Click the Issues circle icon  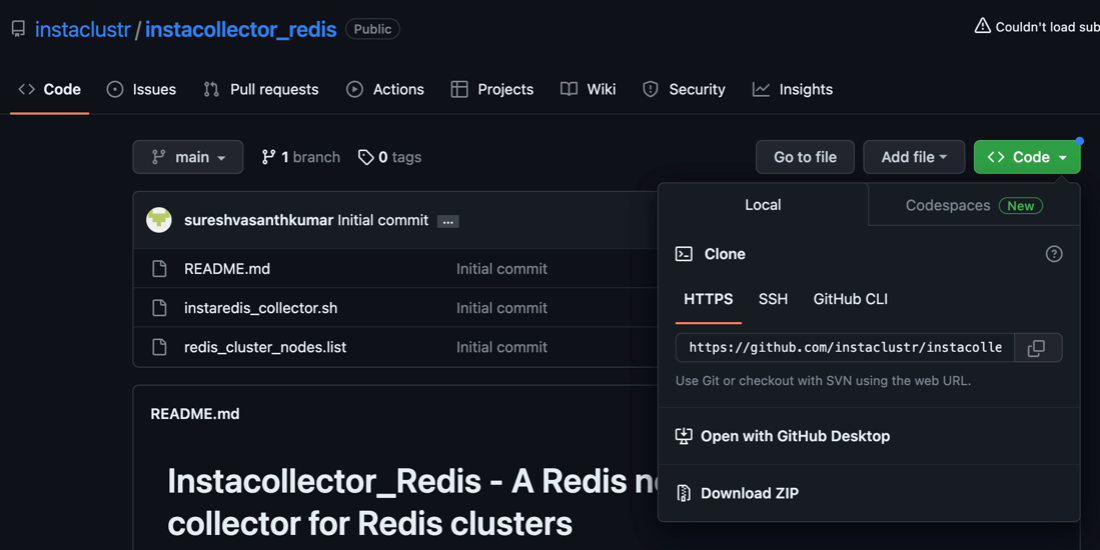(115, 89)
